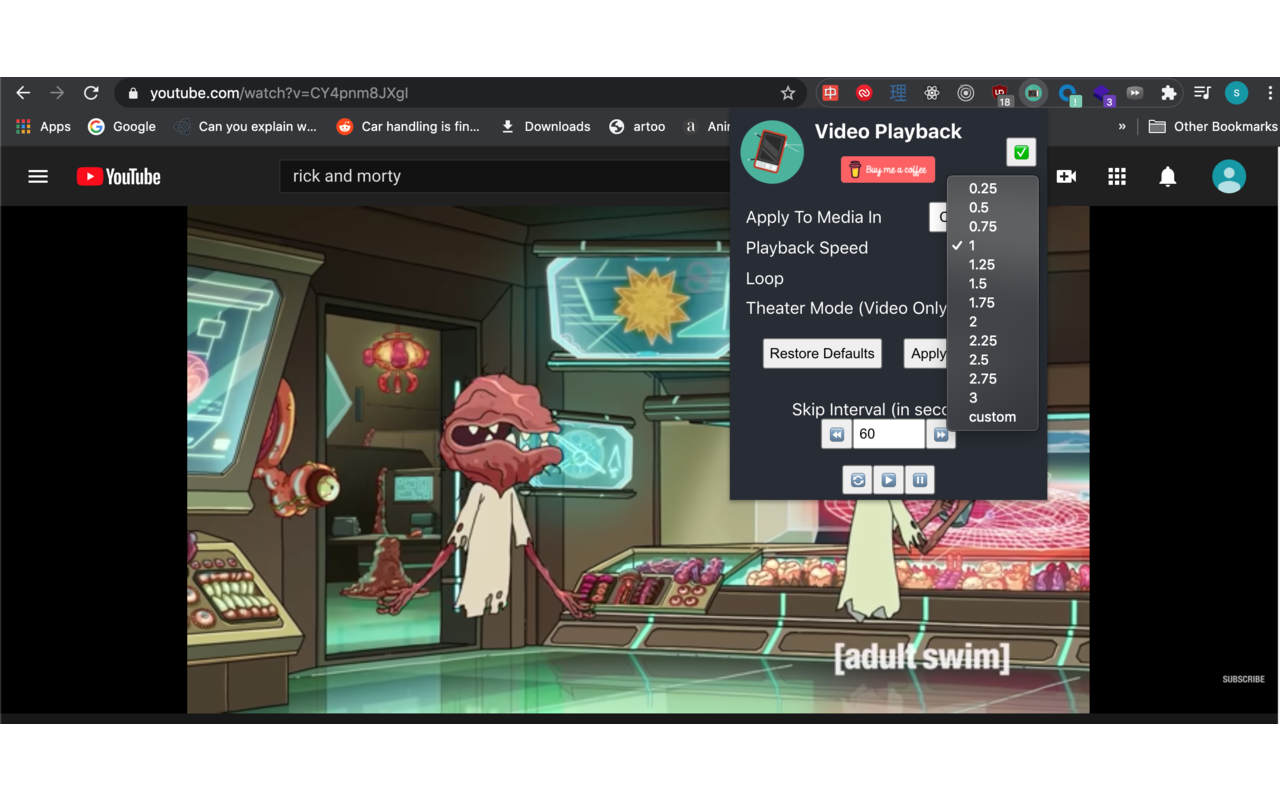Click the address bar URL
1280x800 pixels.
click(279, 93)
